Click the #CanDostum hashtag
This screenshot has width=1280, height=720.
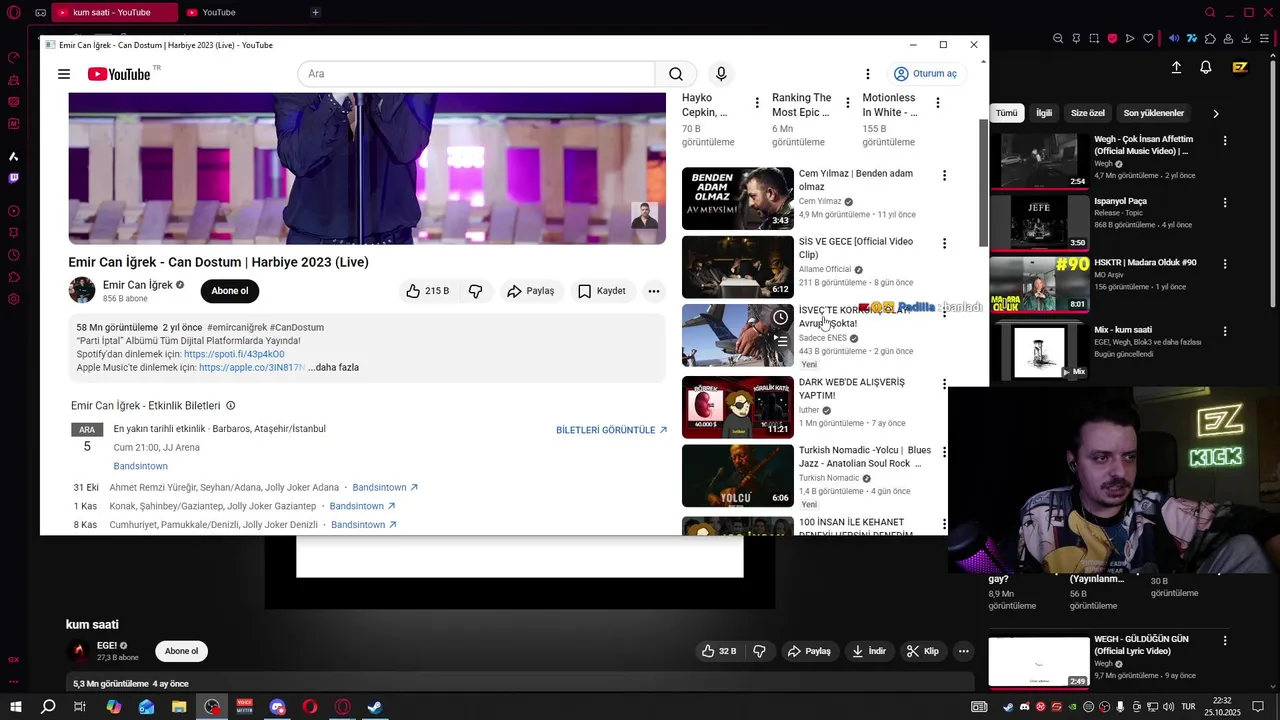297,327
